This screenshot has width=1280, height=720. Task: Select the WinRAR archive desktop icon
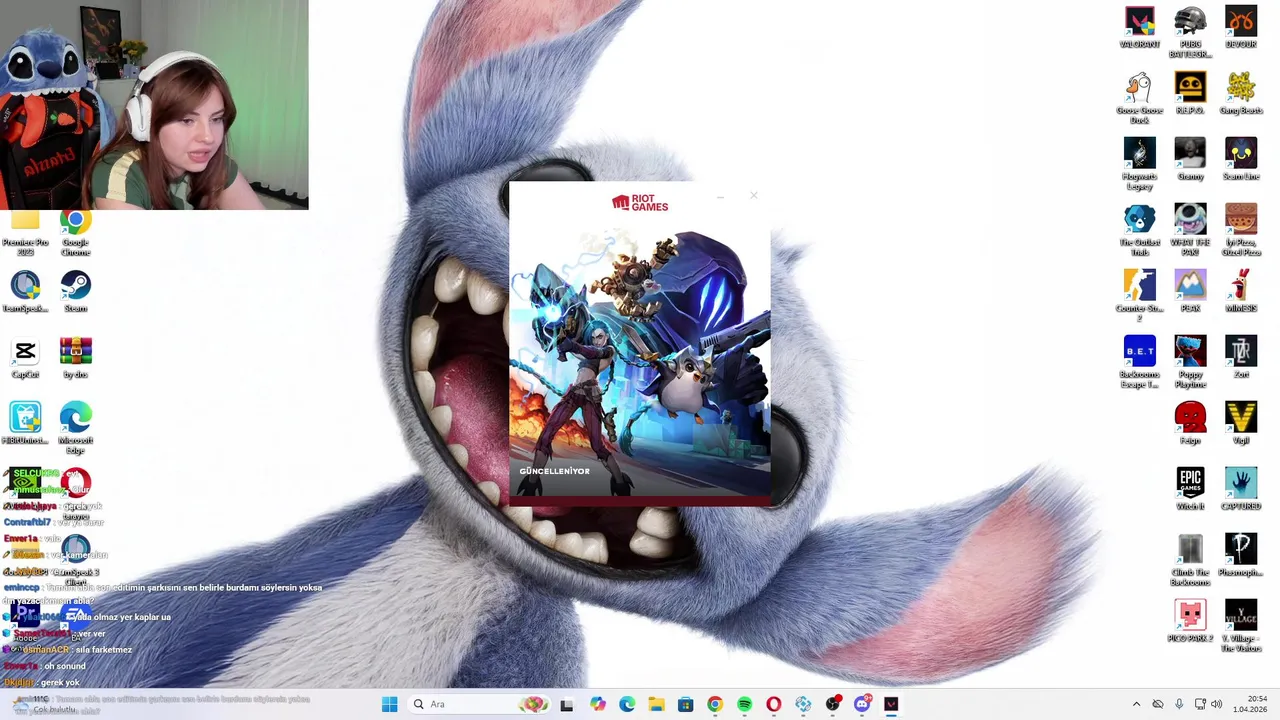[75, 357]
